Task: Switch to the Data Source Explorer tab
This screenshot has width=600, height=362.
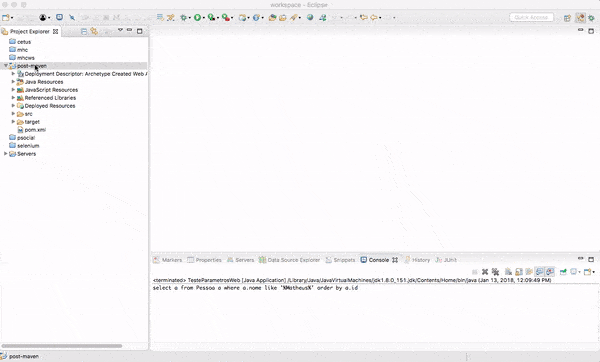Action: [290, 260]
